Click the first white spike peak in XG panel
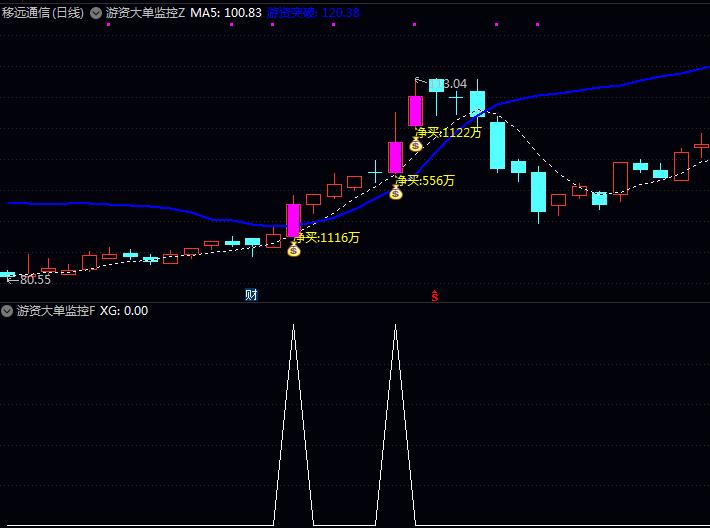This screenshot has width=710, height=528. tap(293, 326)
